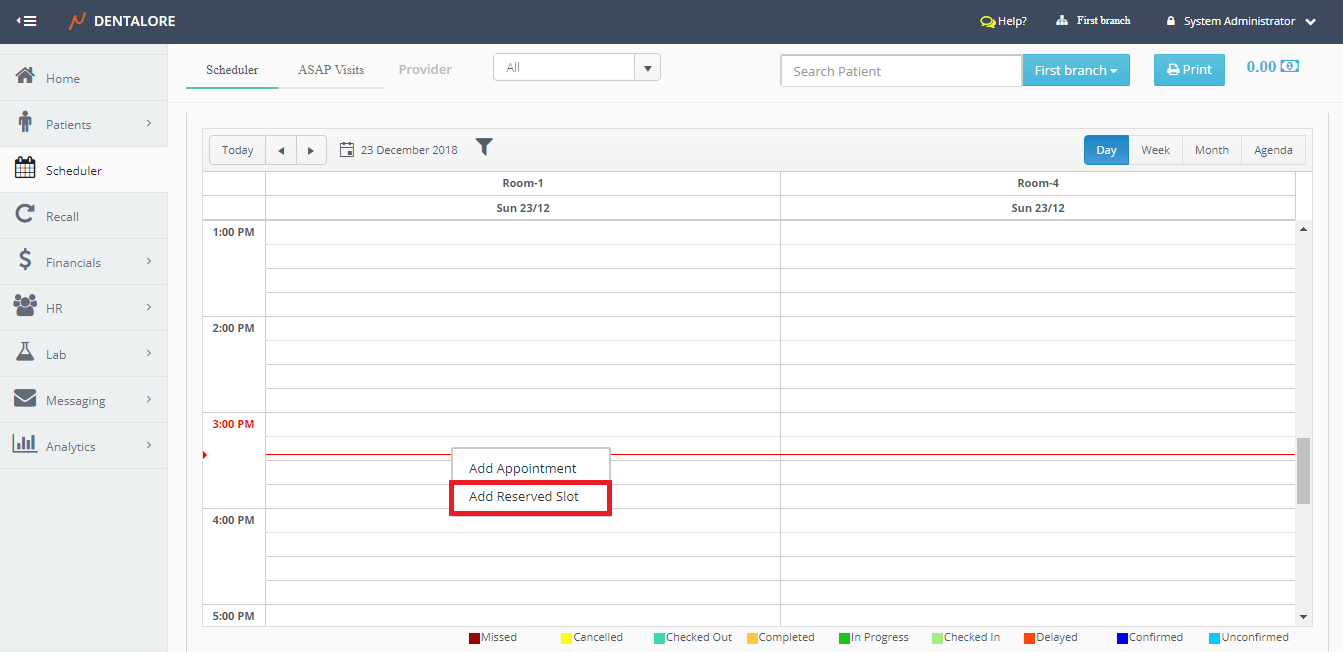
Task: Go to next day arrow
Action: pyautogui.click(x=311, y=150)
